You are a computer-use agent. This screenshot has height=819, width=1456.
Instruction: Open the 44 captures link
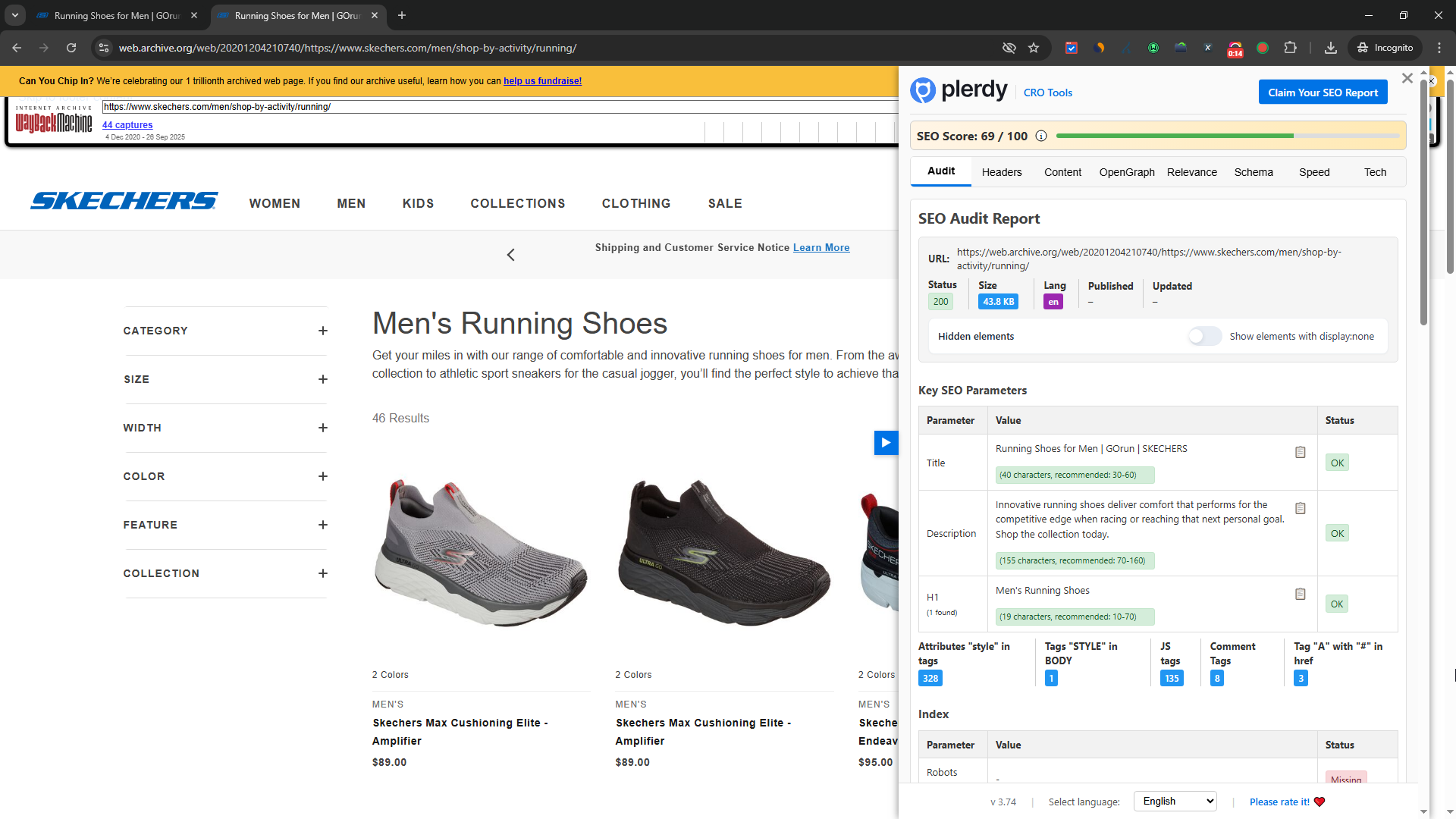(x=127, y=125)
